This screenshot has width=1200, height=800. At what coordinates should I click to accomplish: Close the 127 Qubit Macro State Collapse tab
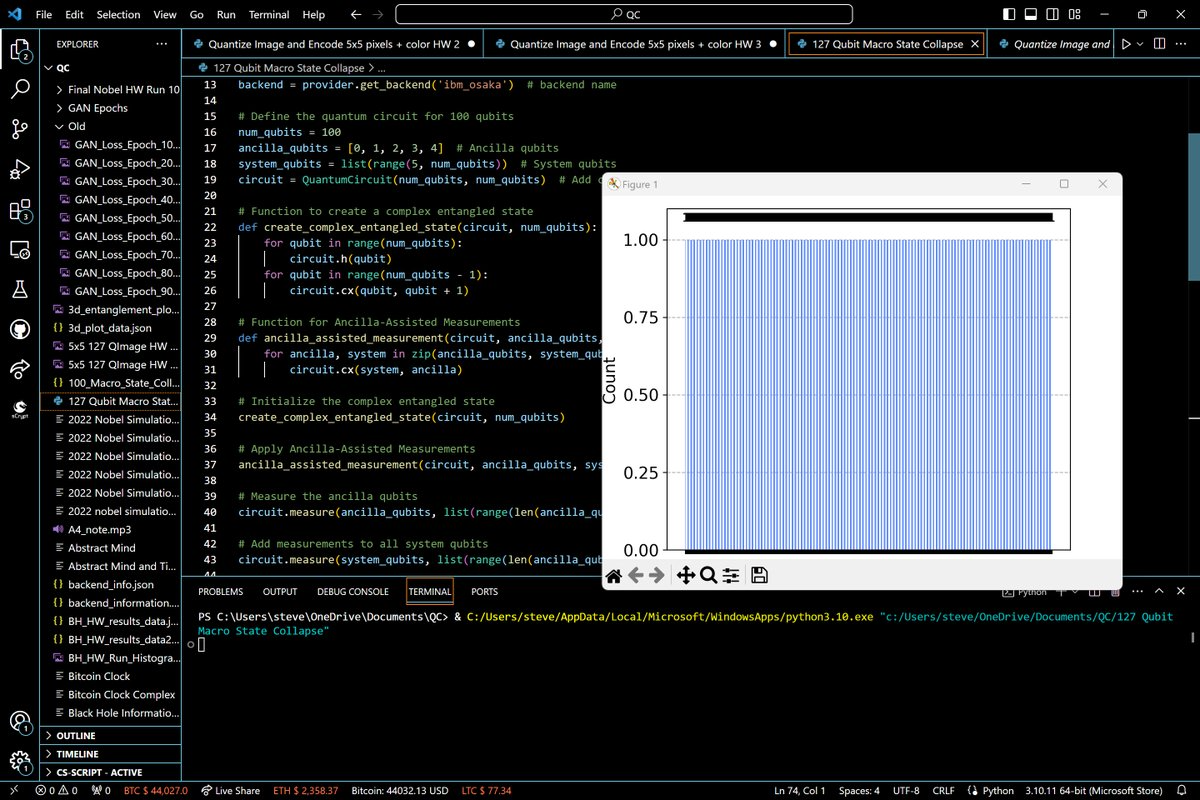pos(974,44)
